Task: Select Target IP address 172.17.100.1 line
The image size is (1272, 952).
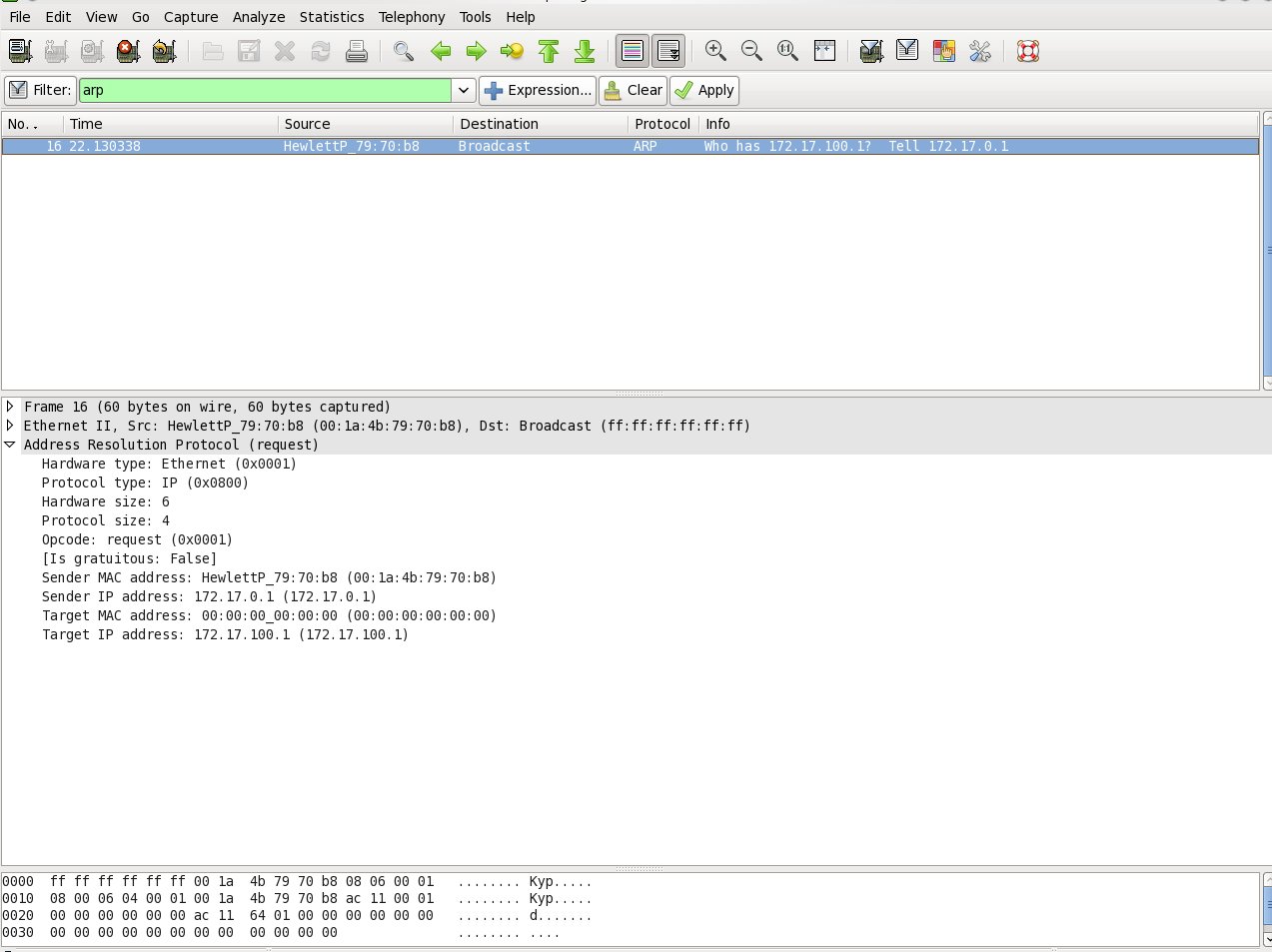Action: [225, 634]
